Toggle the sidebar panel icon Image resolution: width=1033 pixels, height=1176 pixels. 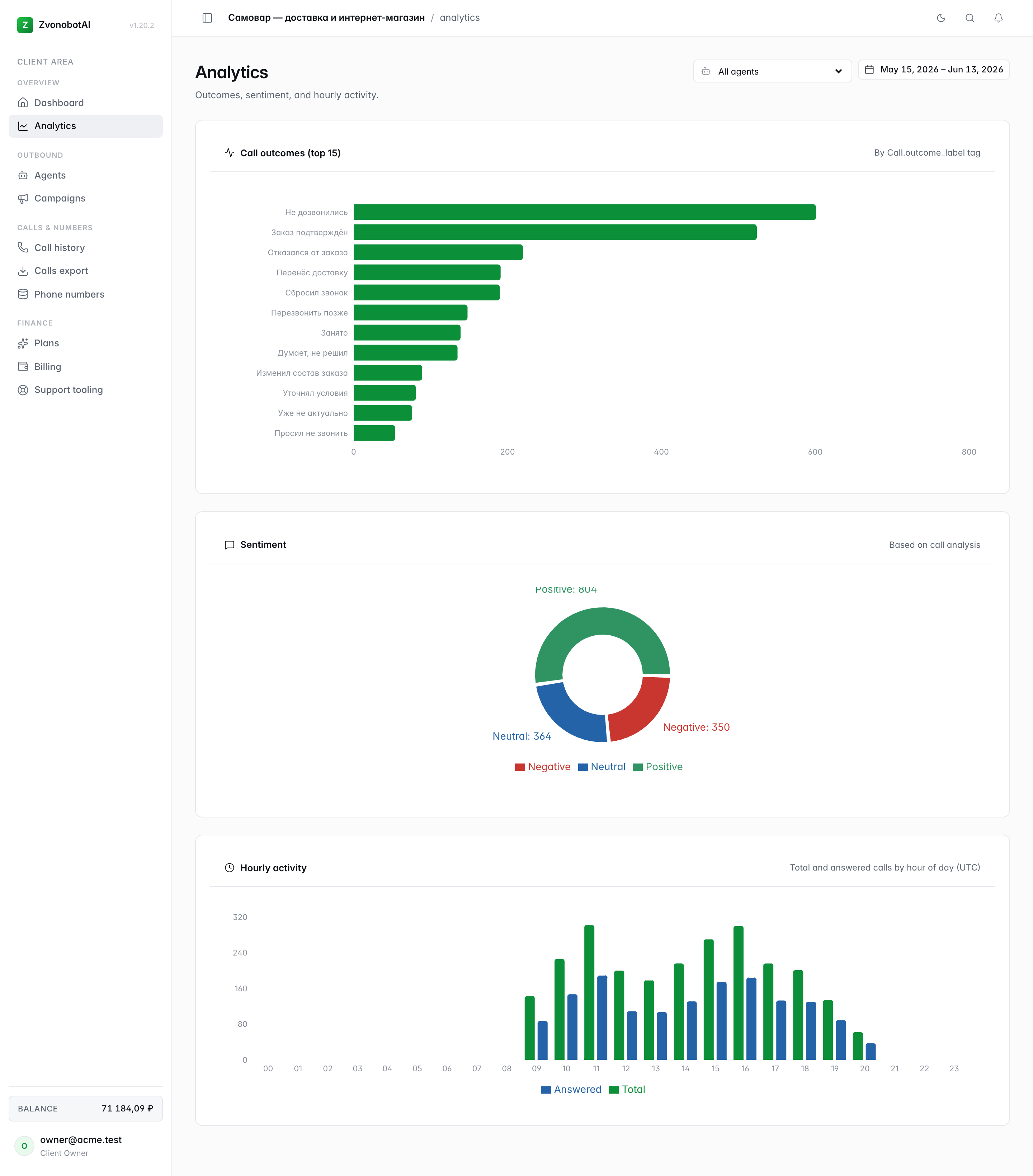[207, 18]
